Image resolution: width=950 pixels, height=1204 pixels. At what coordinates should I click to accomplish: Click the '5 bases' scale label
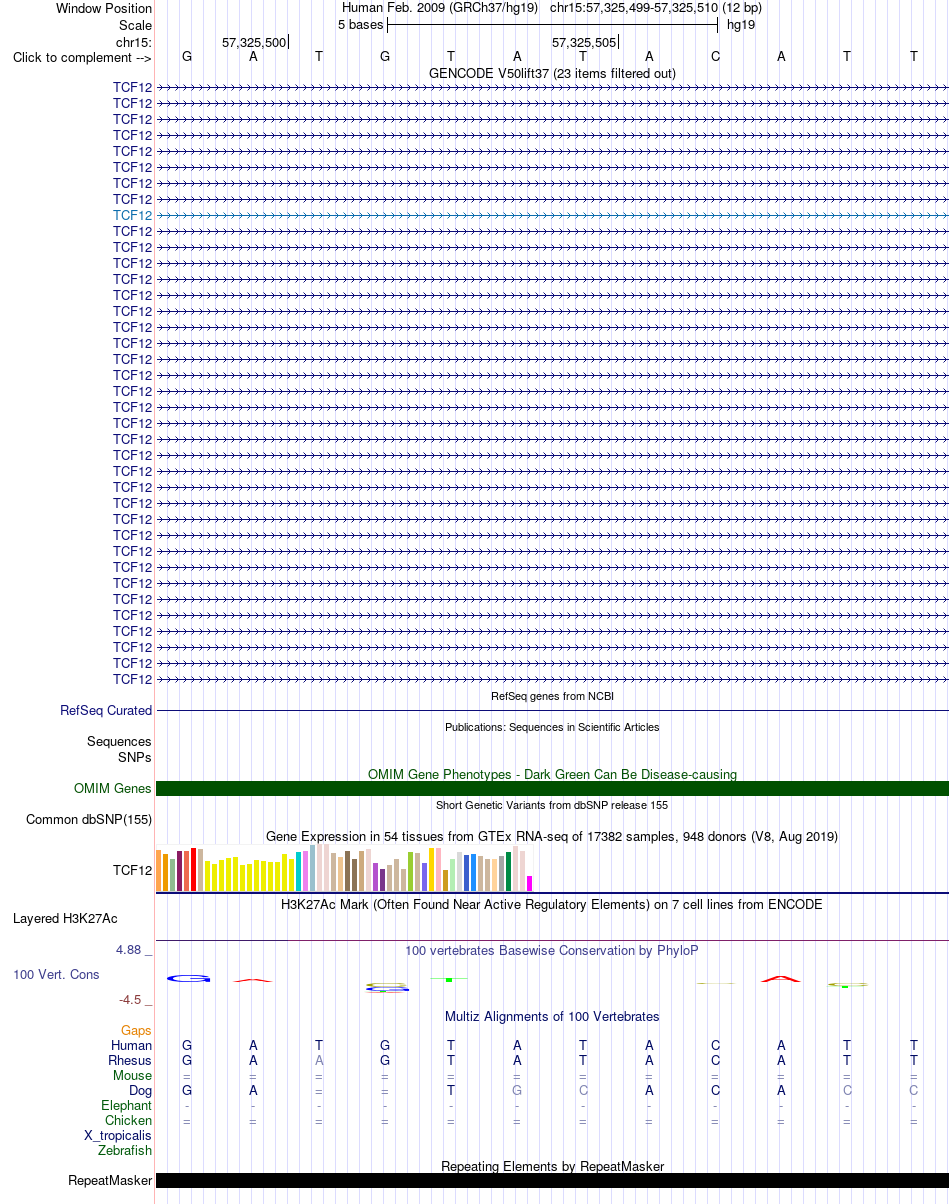click(360, 24)
